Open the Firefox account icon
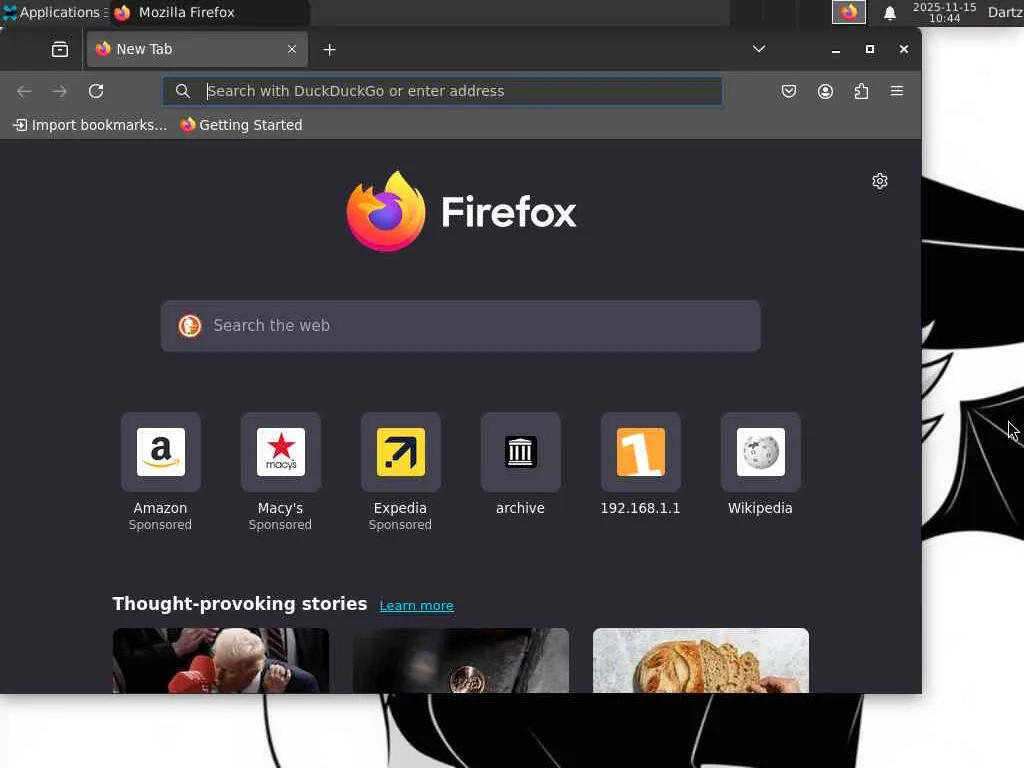The width and height of the screenshot is (1024, 768). (825, 91)
